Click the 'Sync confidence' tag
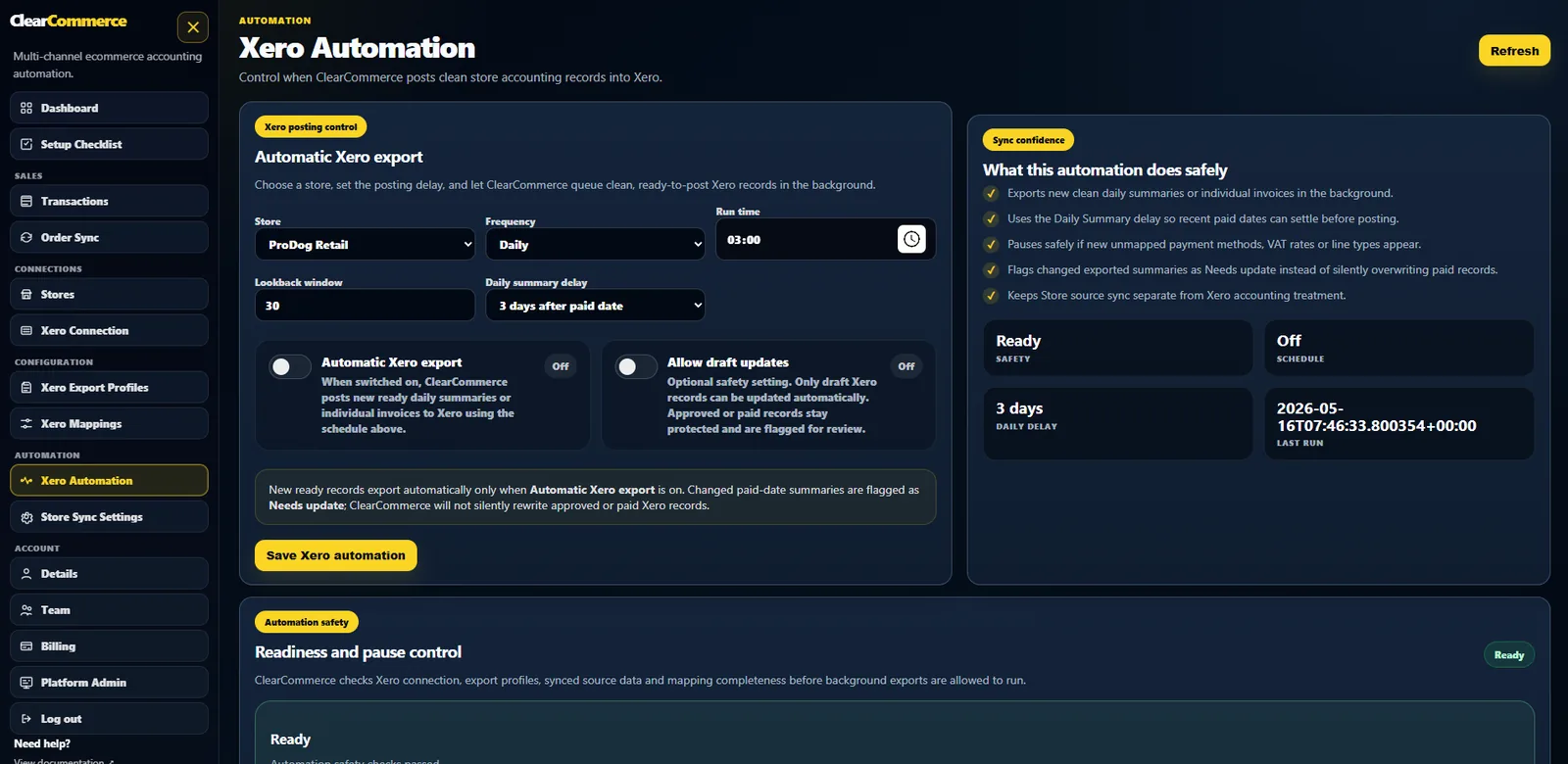This screenshot has width=1568, height=764. (1028, 140)
